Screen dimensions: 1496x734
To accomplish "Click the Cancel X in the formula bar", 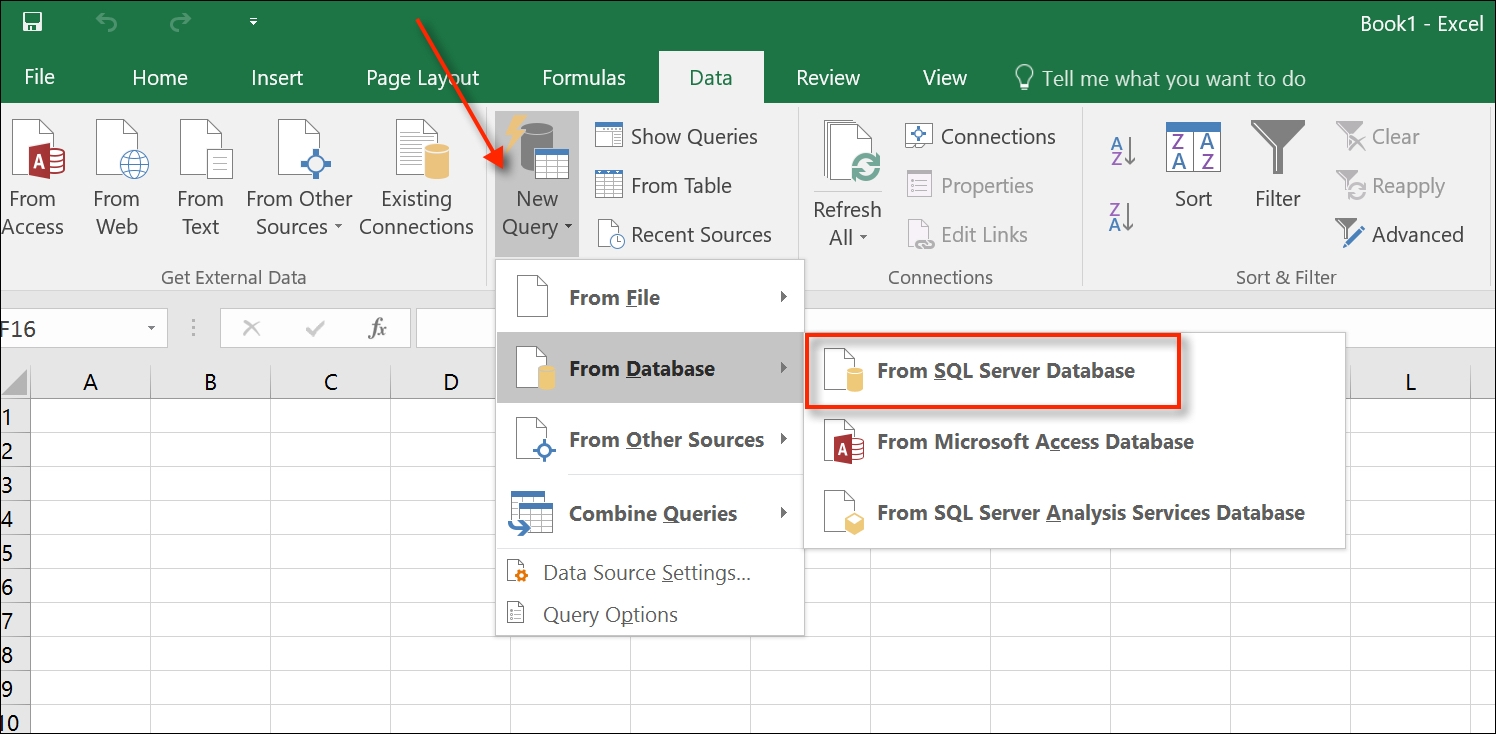I will pyautogui.click(x=251, y=328).
